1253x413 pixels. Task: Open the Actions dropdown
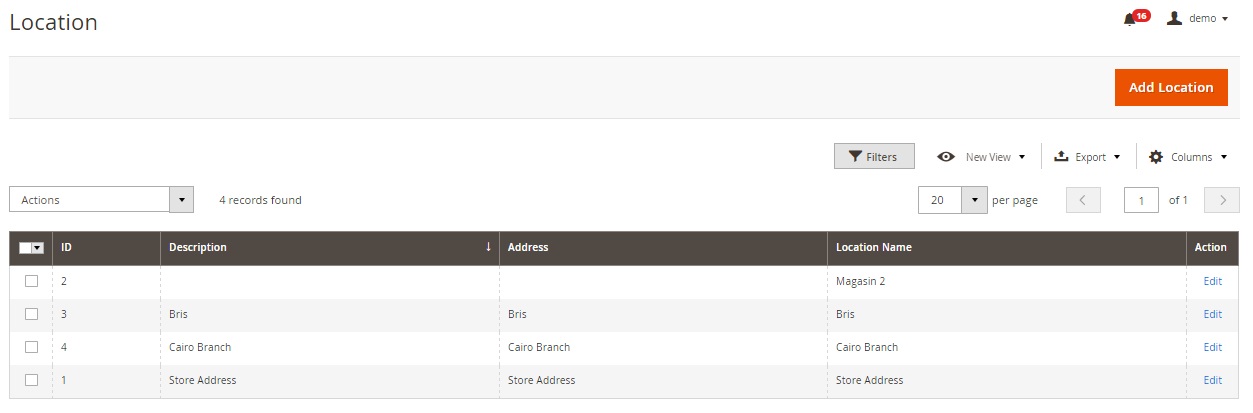(x=101, y=200)
